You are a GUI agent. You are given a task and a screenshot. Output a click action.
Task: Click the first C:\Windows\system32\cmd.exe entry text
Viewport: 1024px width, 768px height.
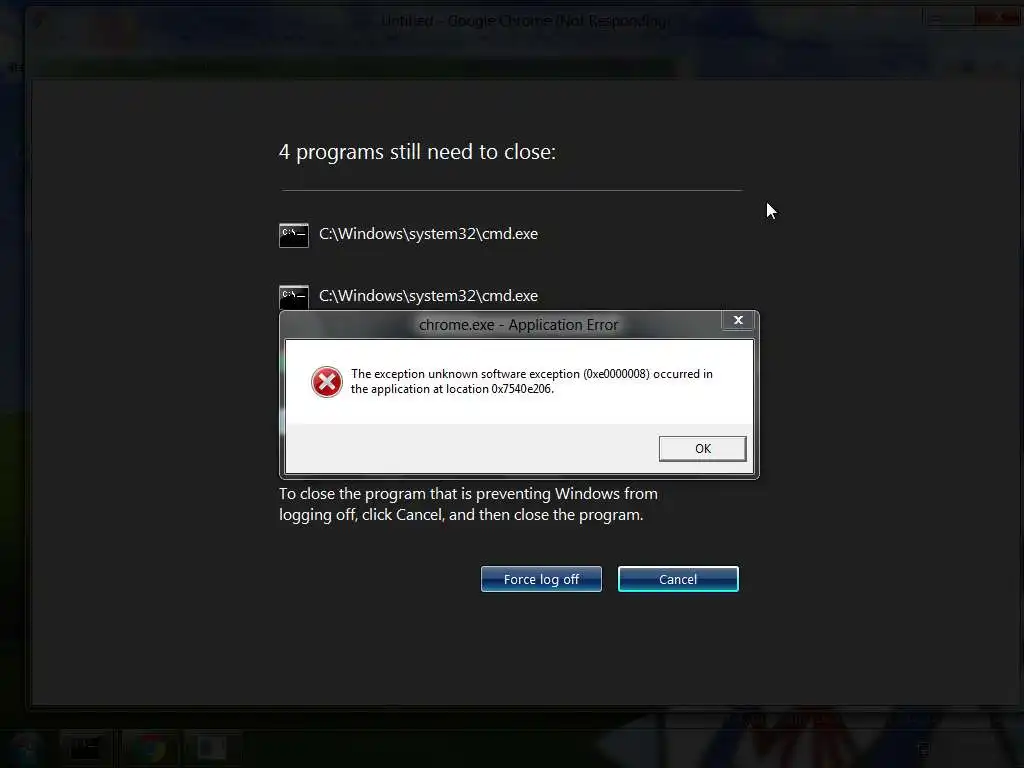tap(428, 234)
